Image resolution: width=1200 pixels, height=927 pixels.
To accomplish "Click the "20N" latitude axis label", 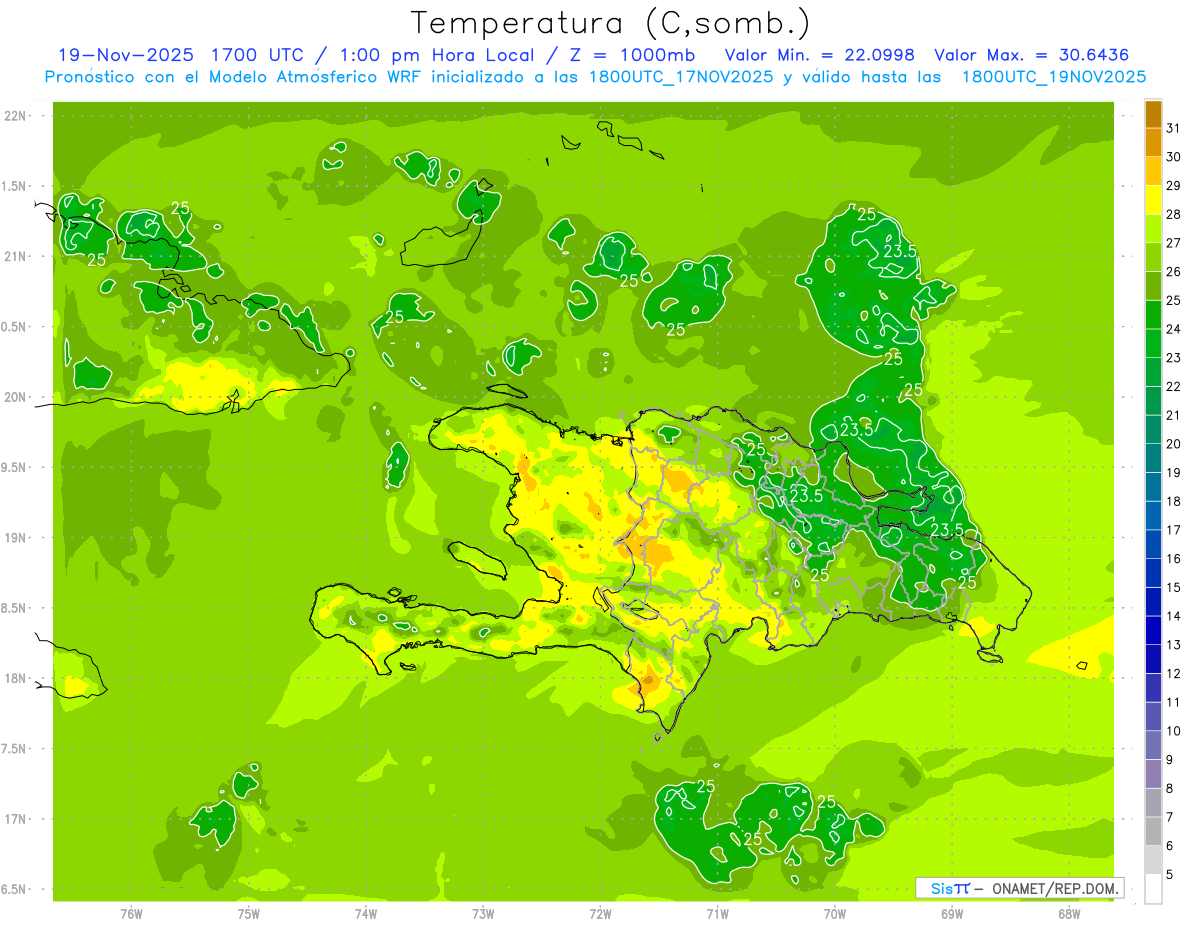I will [x=15, y=397].
